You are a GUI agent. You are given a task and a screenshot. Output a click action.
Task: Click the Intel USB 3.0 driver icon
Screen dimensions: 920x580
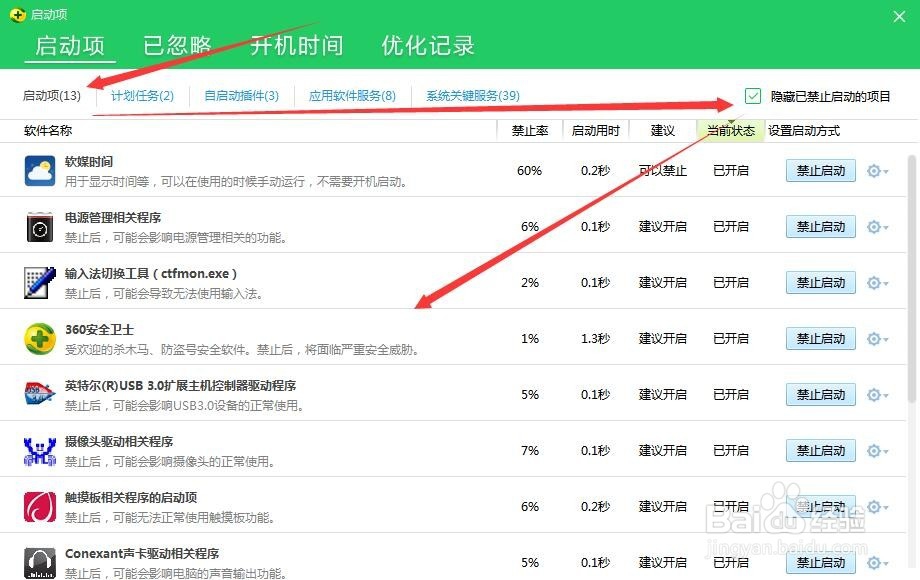[40, 394]
